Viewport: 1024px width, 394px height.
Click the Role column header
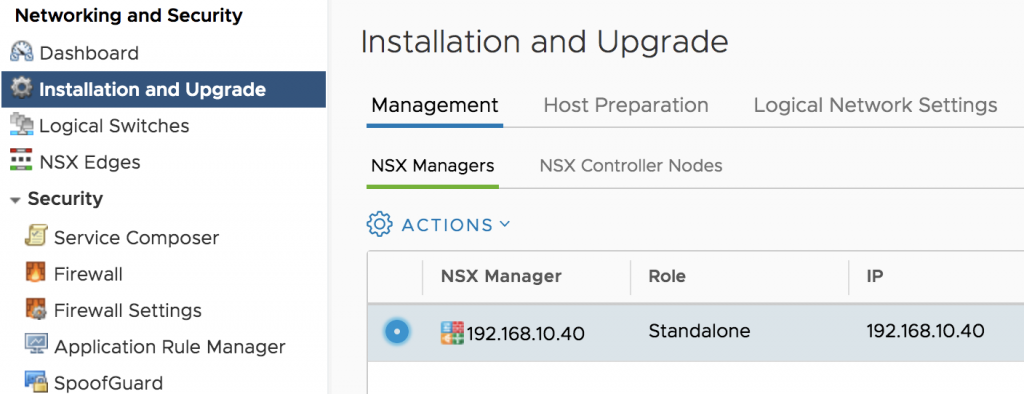[x=667, y=276]
